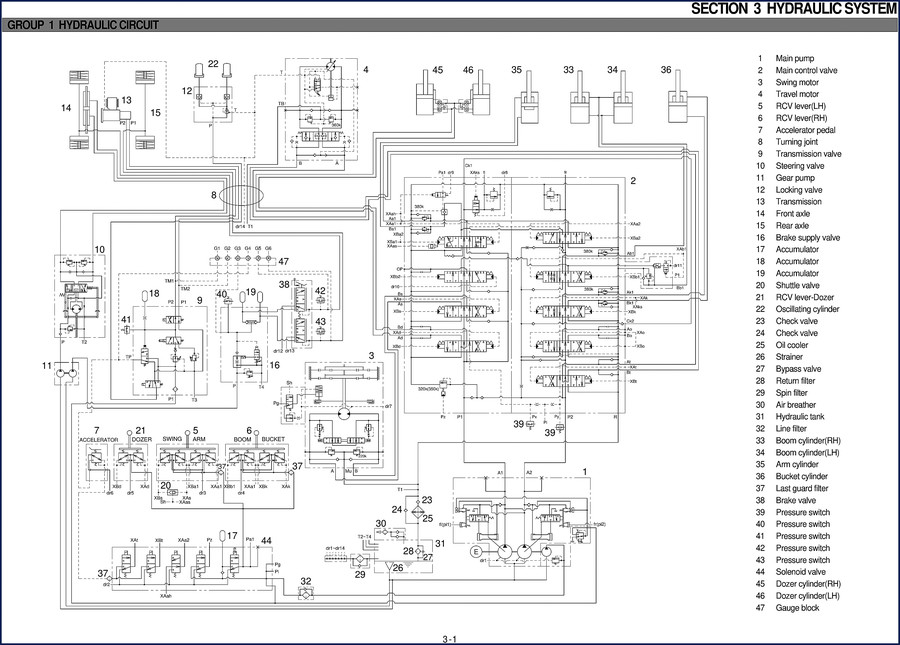Select 'Steering valve' legend entry
Screen dimensions: 900x645
800,166
